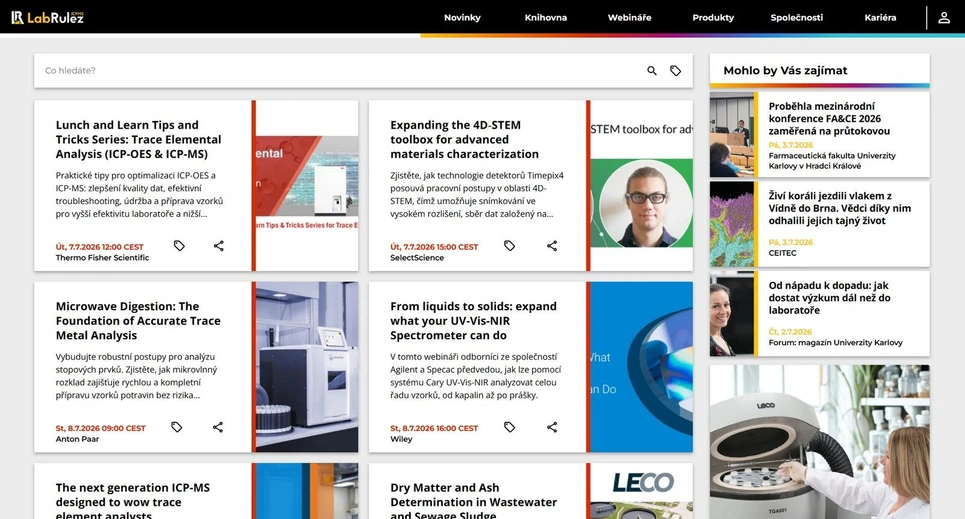This screenshot has height=519, width=965.
Task: Click tag icon on 4D-STEM toolbox card
Action: click(510, 246)
